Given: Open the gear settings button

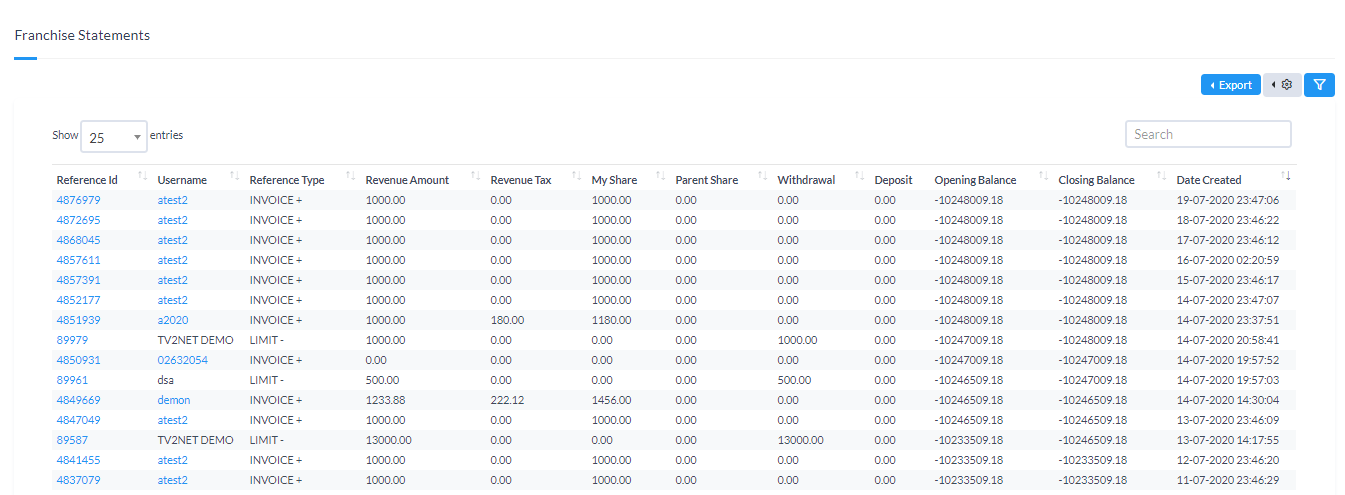Looking at the screenshot, I should point(1282,85).
